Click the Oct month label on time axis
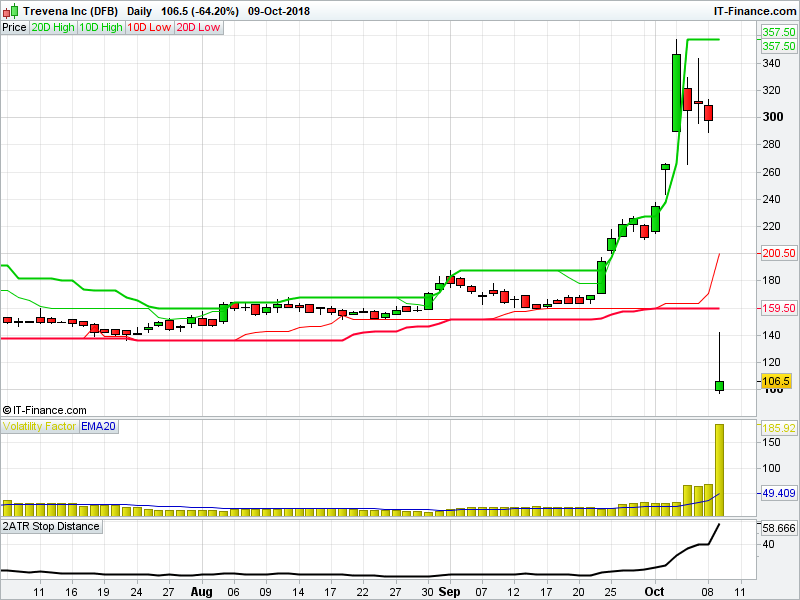Image resolution: width=800 pixels, height=600 pixels. point(655,592)
